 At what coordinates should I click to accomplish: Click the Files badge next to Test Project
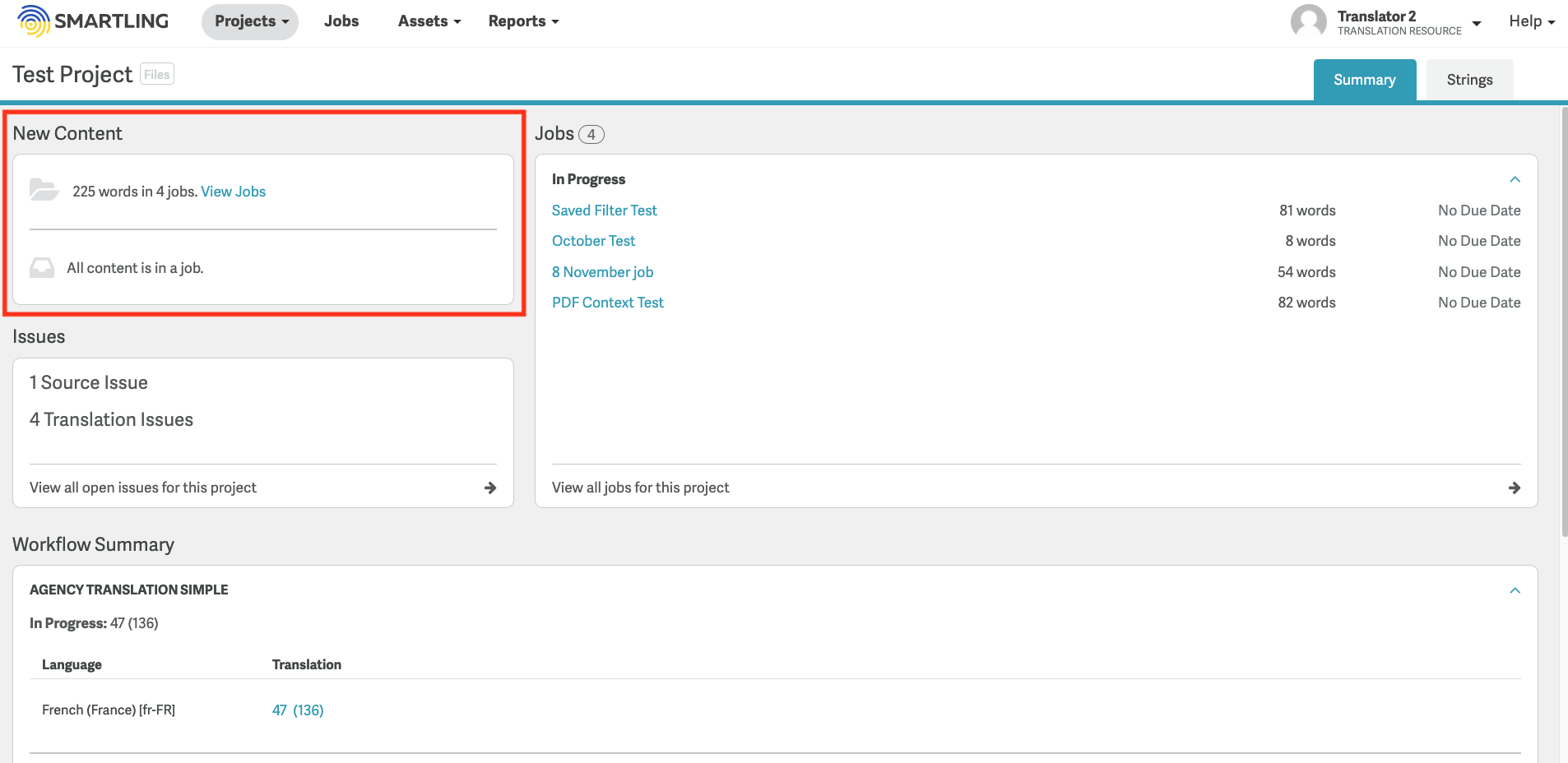[x=157, y=74]
